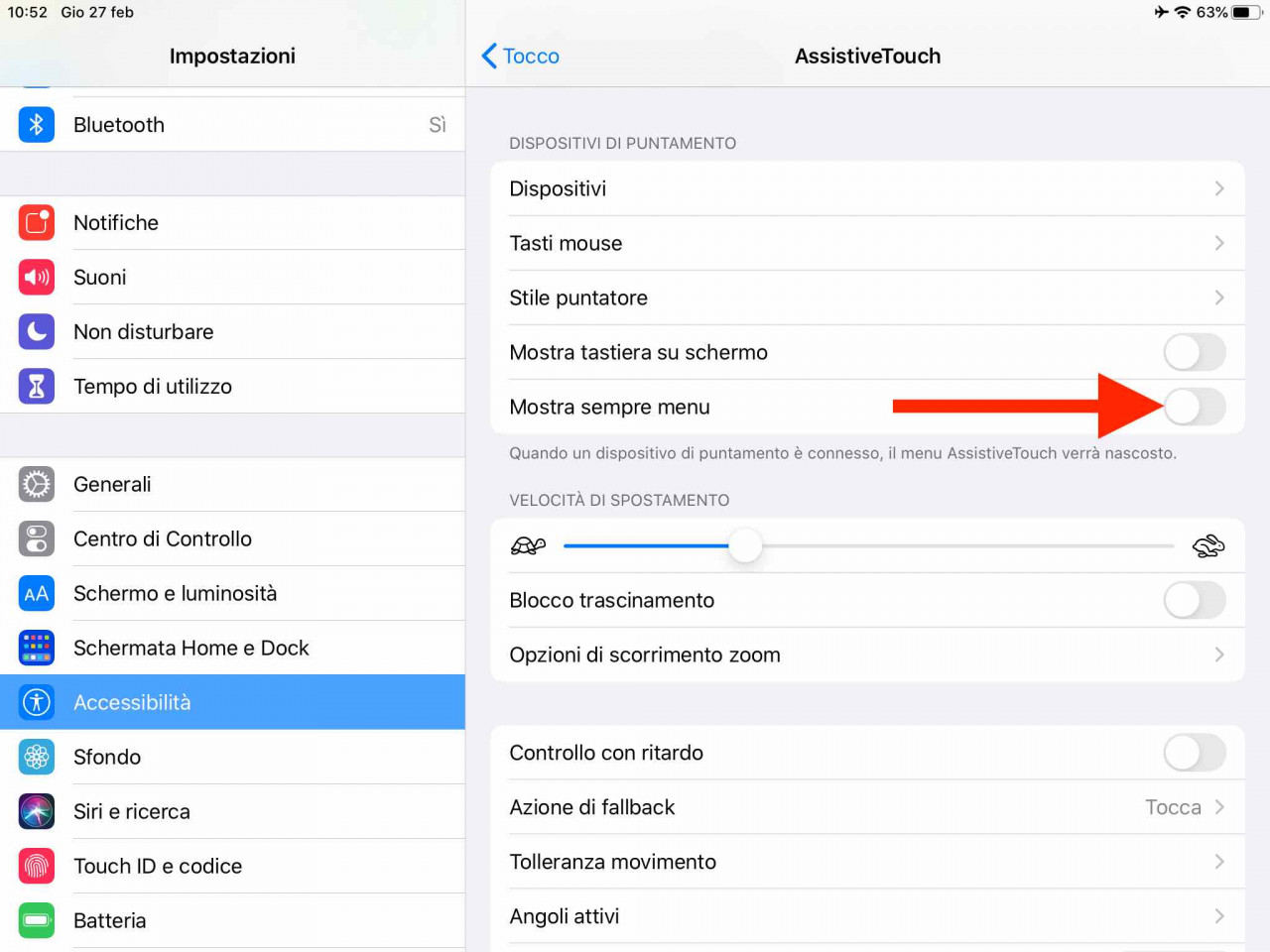The width and height of the screenshot is (1270, 952).
Task: Tap the Non disturbare moon icon
Action: 37,332
